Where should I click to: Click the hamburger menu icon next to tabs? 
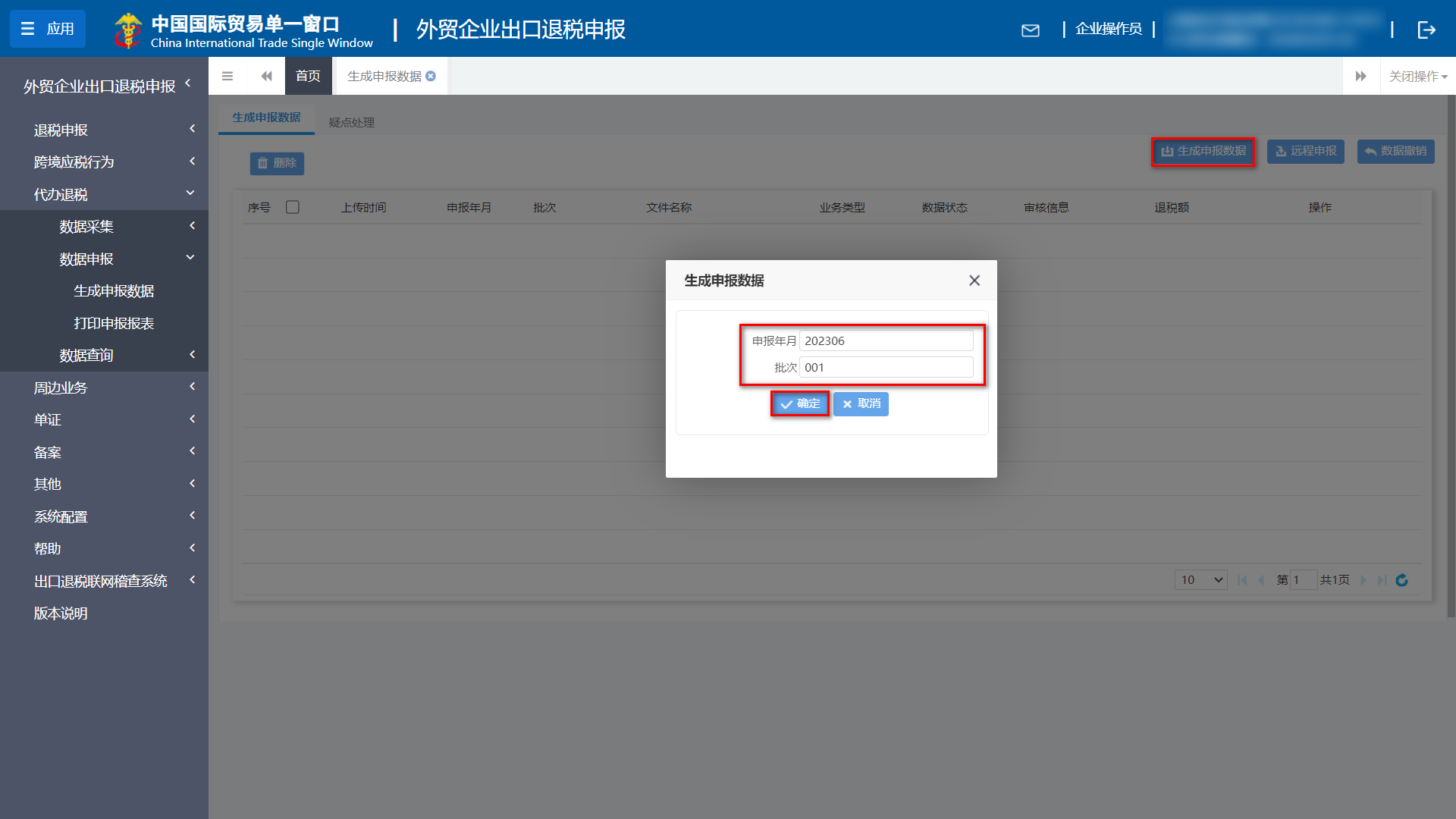point(227,76)
